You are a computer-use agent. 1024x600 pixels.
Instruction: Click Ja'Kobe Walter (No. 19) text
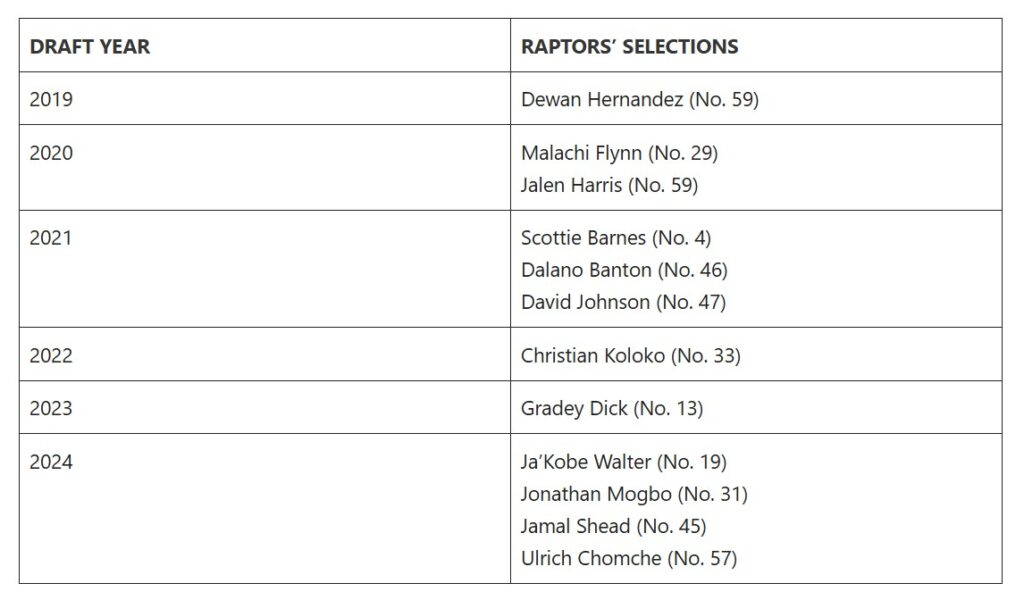point(624,462)
